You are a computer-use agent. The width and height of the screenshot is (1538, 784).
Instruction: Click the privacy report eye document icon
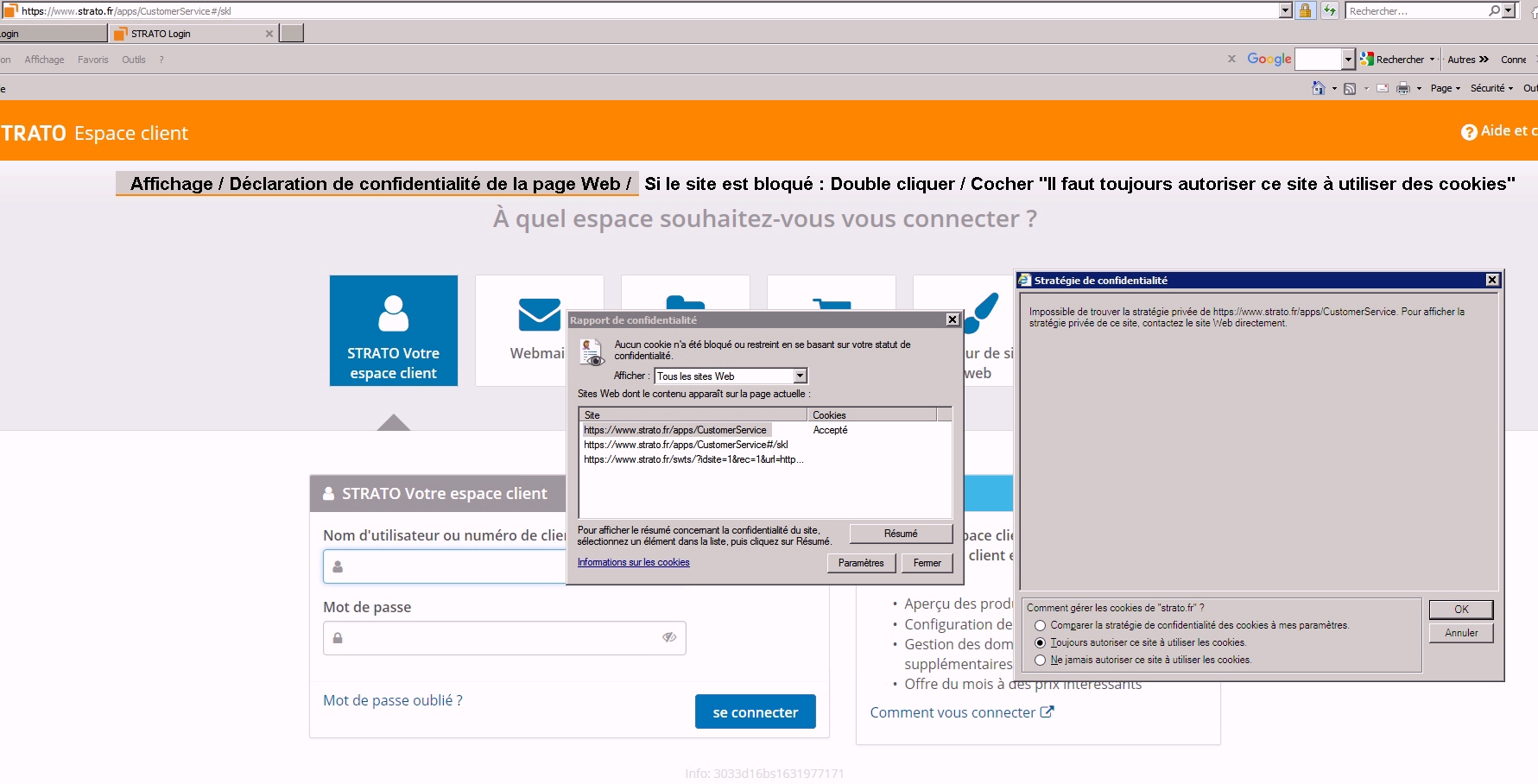[592, 352]
